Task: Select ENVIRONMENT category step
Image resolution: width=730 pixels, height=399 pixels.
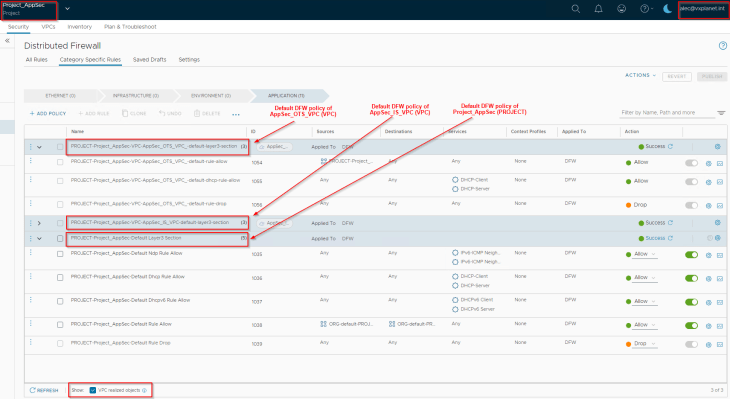Action: [211, 96]
